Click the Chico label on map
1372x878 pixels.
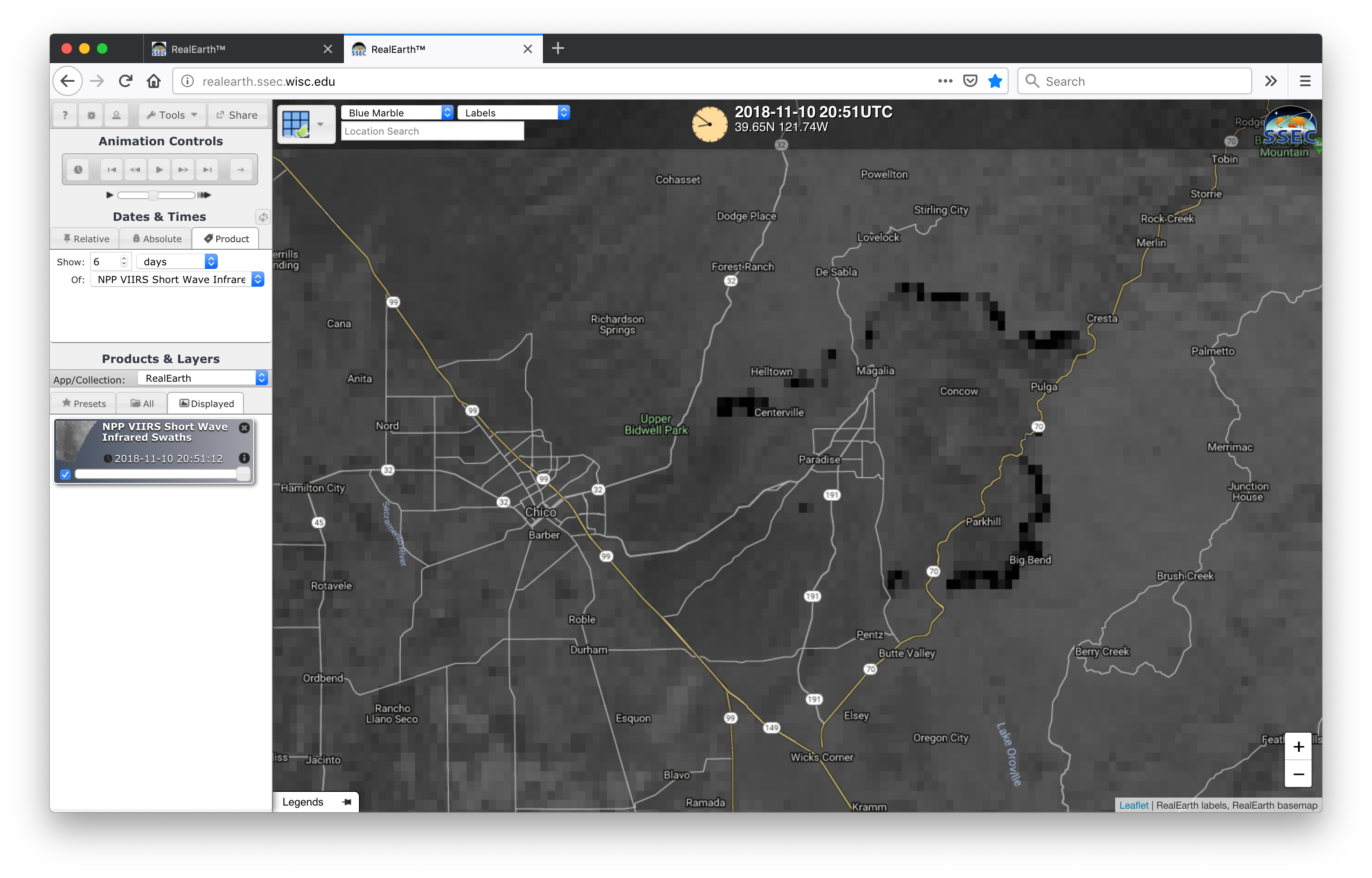pyautogui.click(x=540, y=512)
